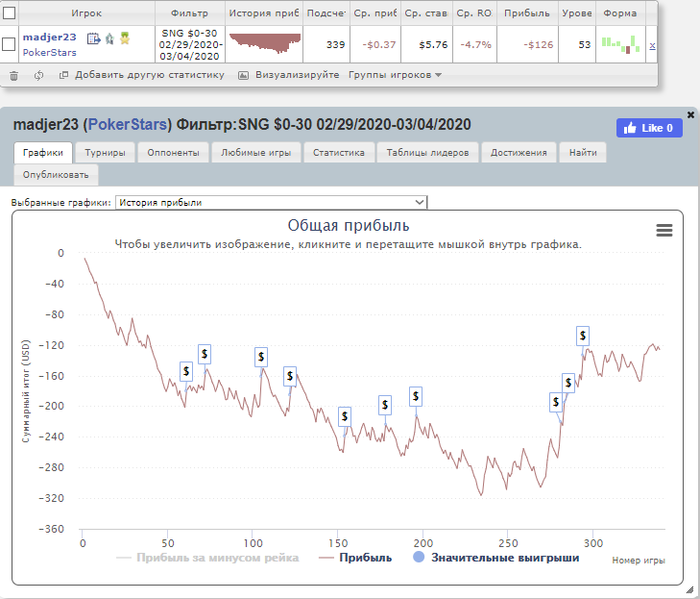Switch to the Графики tab
700x599 pixels.
point(43,153)
